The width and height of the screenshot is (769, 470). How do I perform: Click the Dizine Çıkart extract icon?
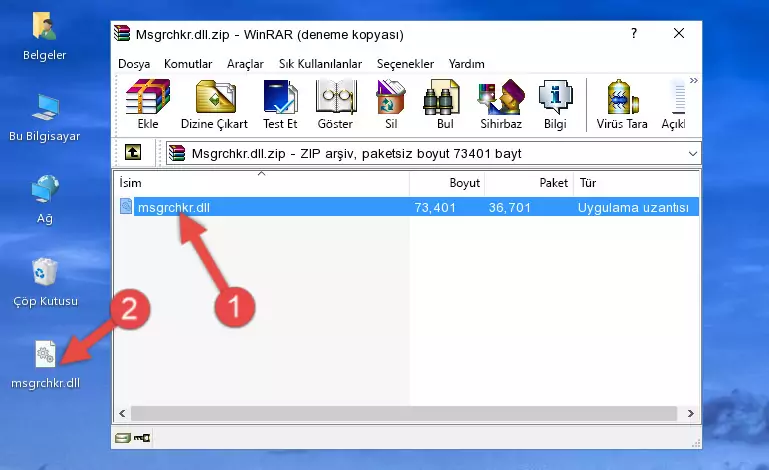[214, 104]
